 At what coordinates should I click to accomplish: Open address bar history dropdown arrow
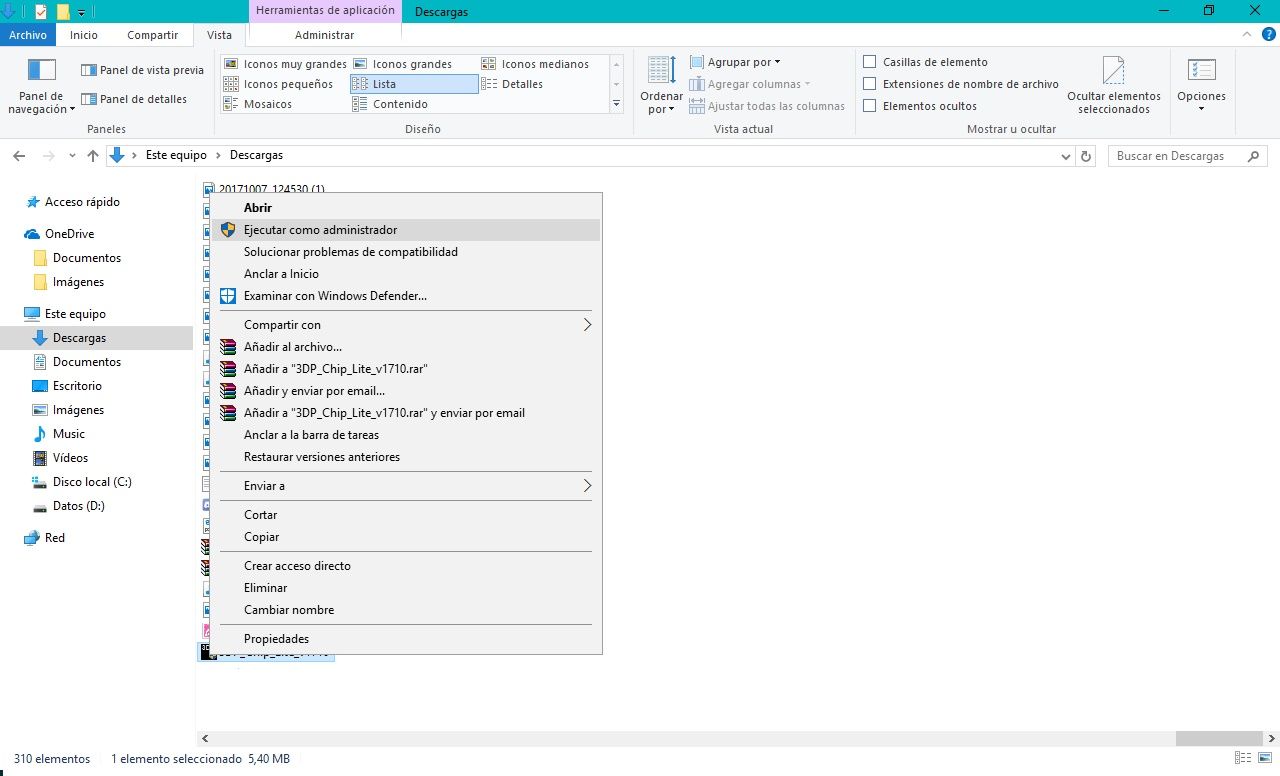1066,156
